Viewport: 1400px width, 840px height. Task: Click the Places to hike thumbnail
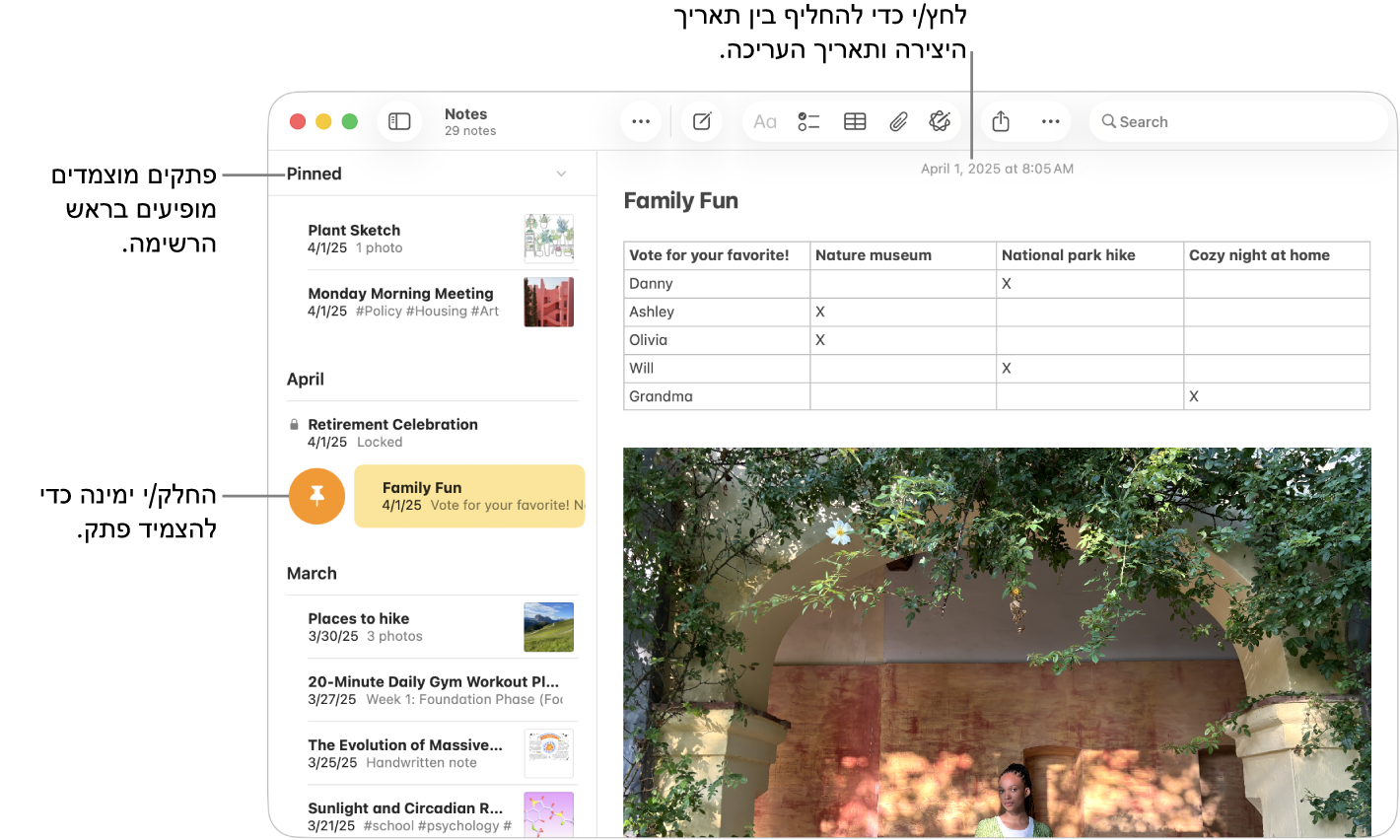[548, 627]
